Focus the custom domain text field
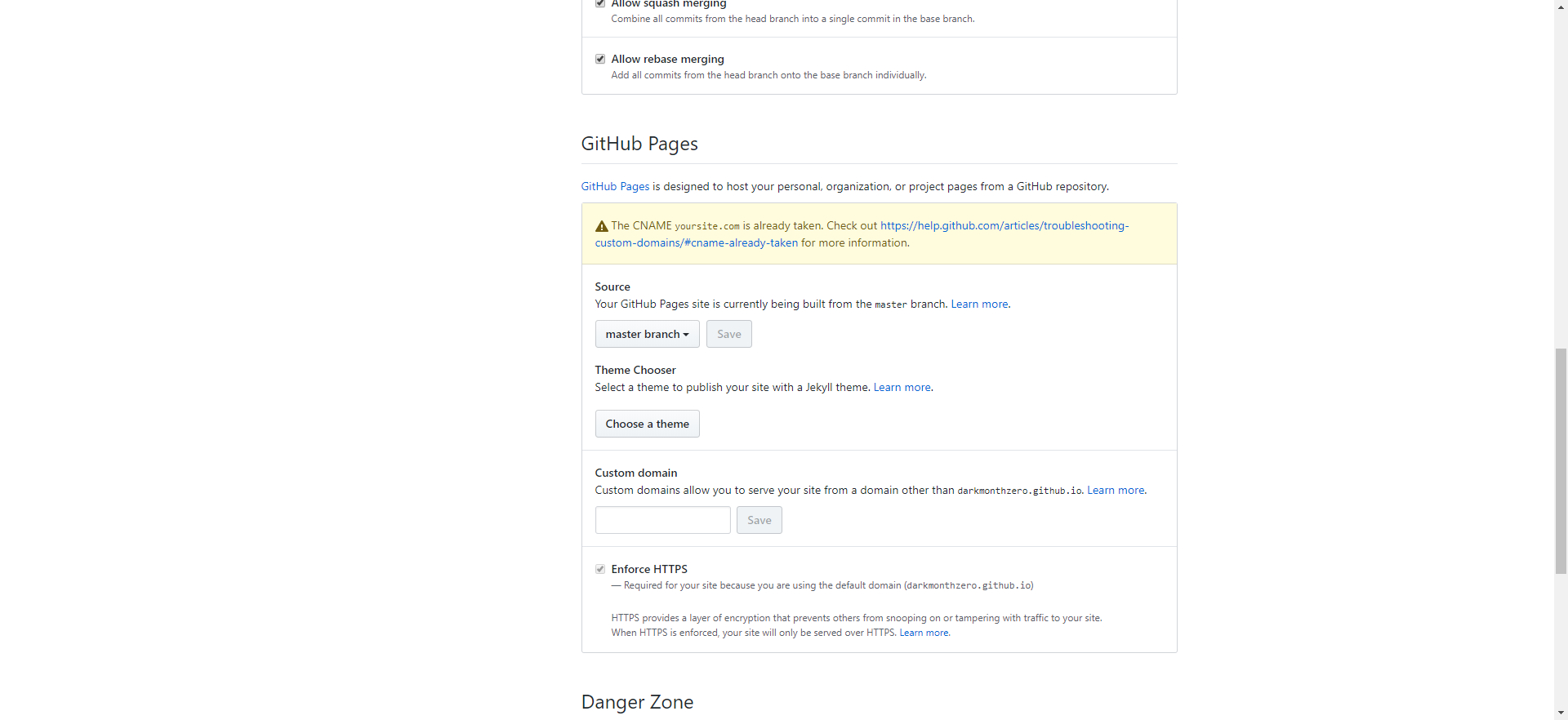Viewport: 1568px width, 720px height. point(662,520)
